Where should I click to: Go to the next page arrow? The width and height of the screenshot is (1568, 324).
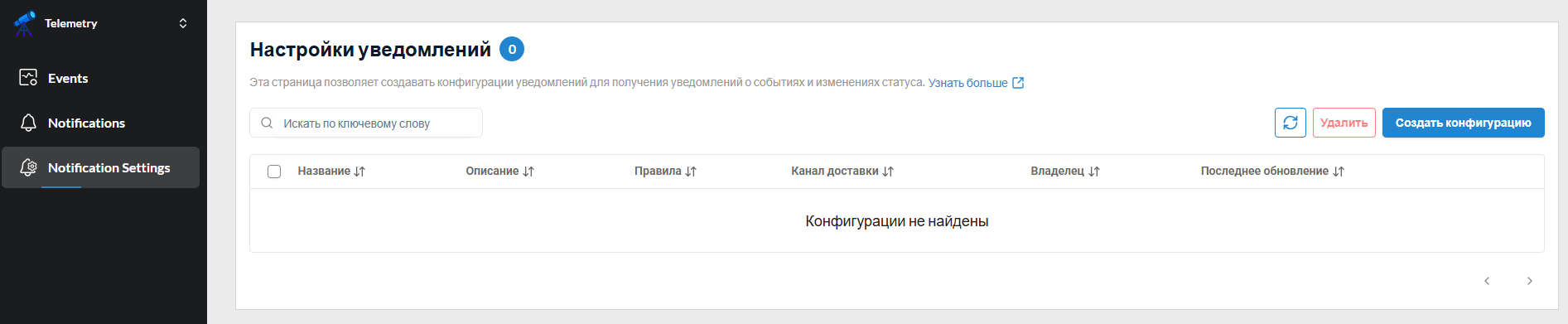[x=1530, y=281]
